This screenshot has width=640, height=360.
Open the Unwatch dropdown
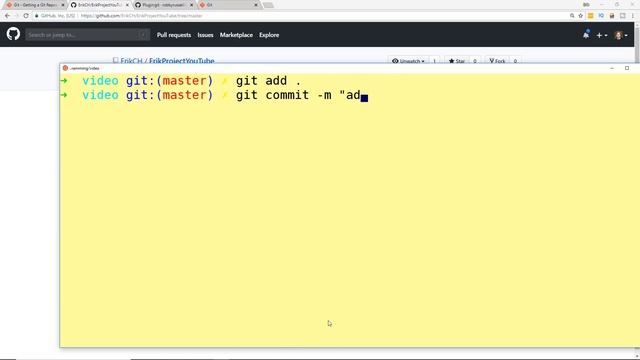pyautogui.click(x=408, y=60)
